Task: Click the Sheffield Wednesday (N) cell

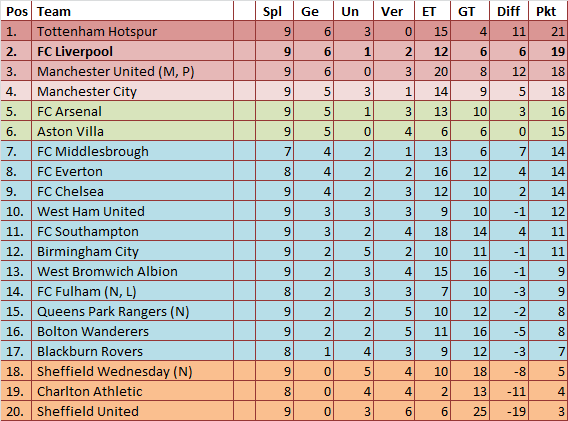Action: 132,371
